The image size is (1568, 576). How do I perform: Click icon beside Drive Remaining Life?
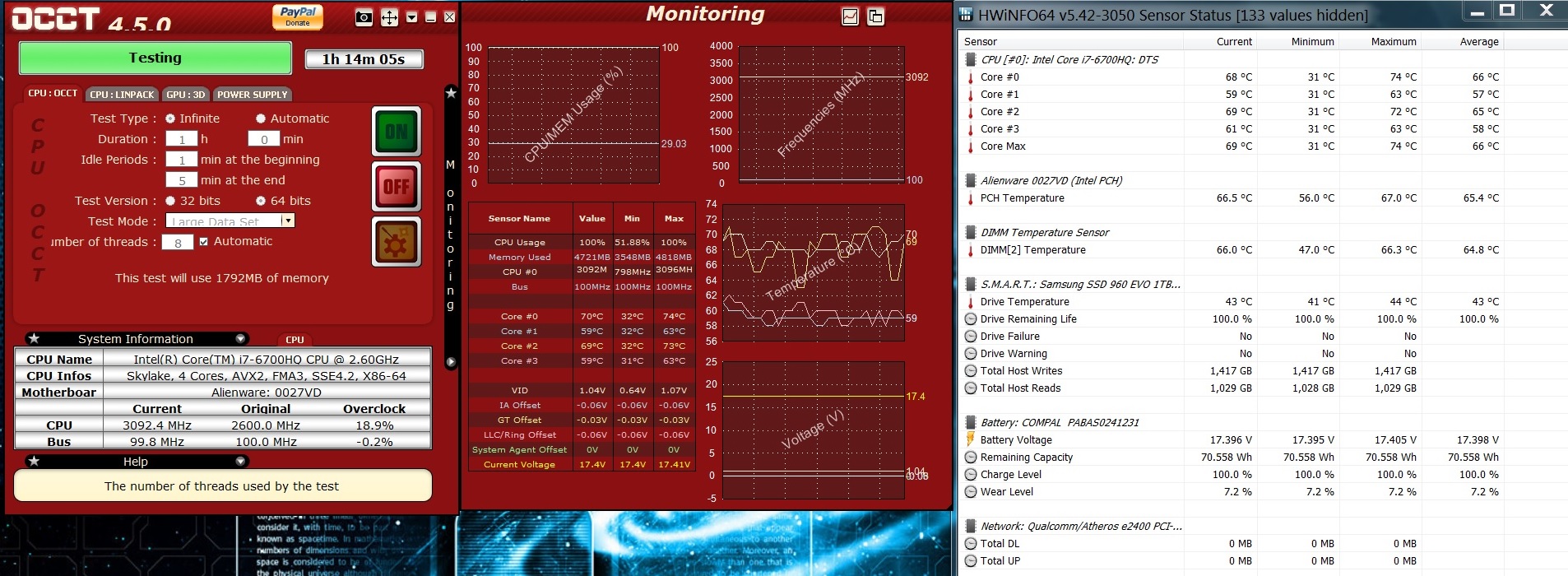[x=971, y=319]
